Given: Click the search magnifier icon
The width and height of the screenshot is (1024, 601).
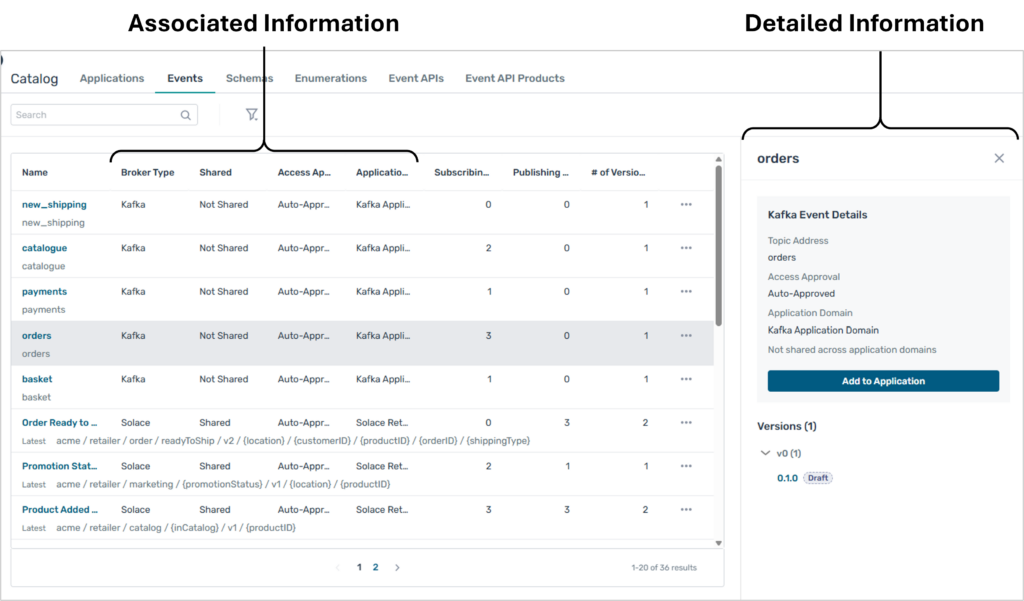Looking at the screenshot, I should tap(185, 115).
